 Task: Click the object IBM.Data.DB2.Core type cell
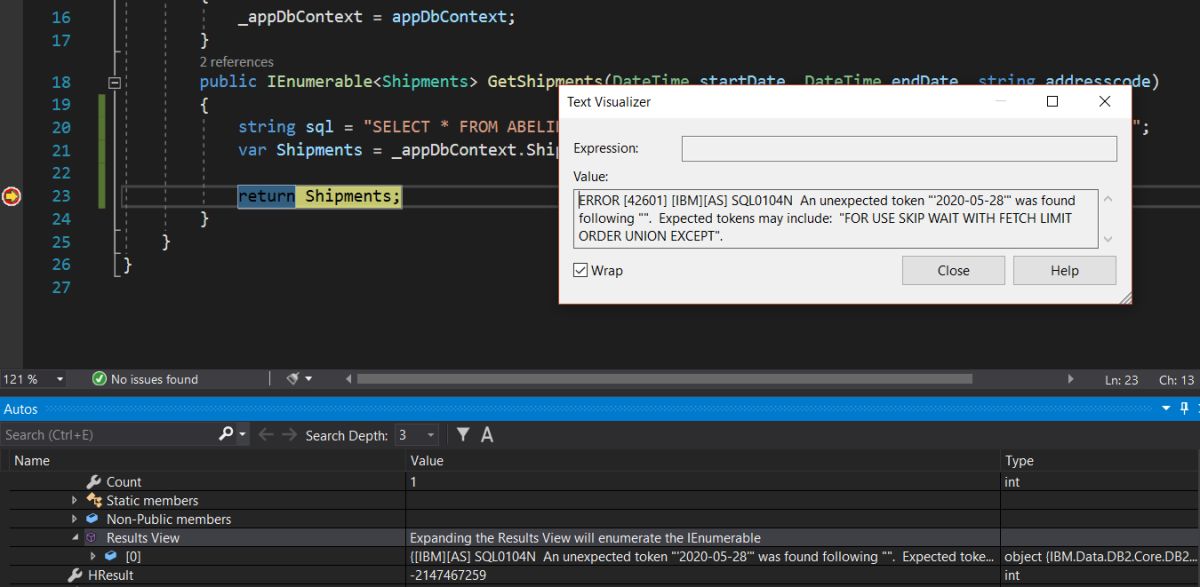[x=1099, y=556]
